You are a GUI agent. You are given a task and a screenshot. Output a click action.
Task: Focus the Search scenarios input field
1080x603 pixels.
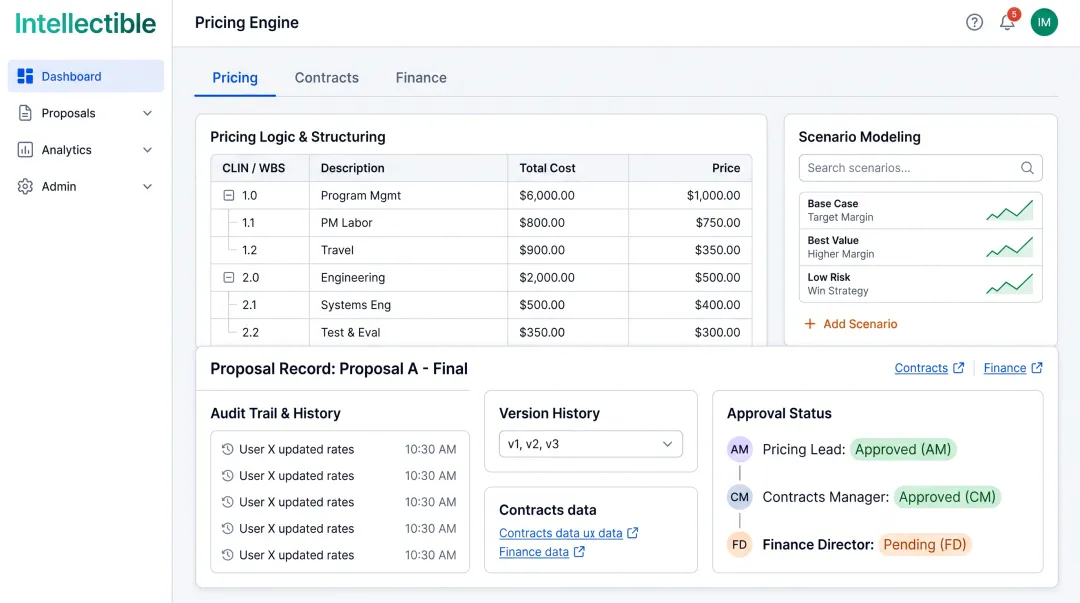920,167
